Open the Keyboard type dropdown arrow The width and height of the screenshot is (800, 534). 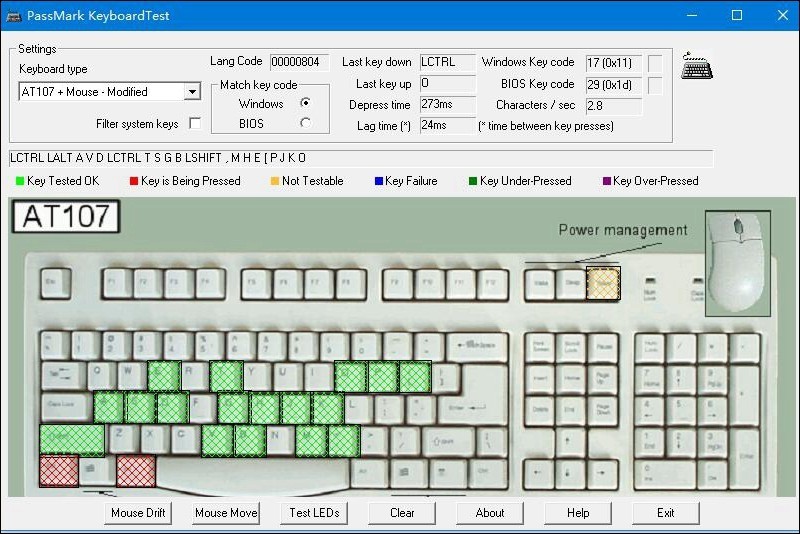(192, 92)
